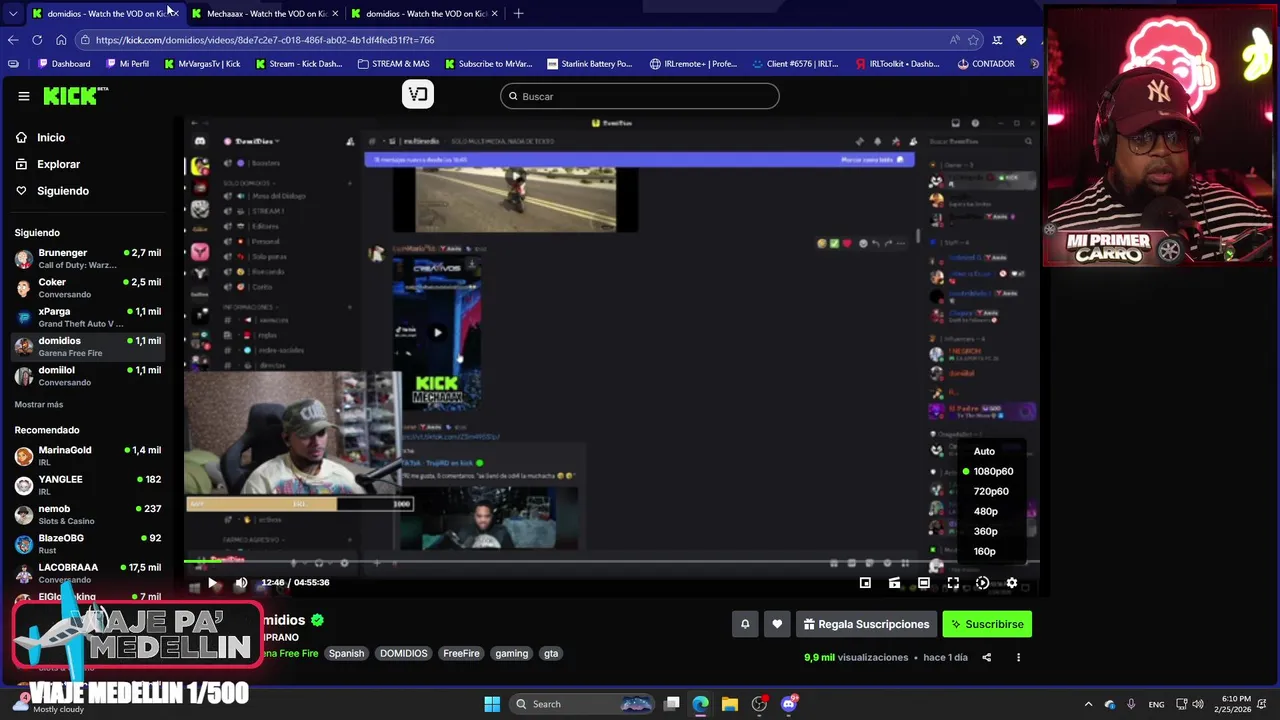
Task: Seek on the video progress bar
Action: pos(611,562)
